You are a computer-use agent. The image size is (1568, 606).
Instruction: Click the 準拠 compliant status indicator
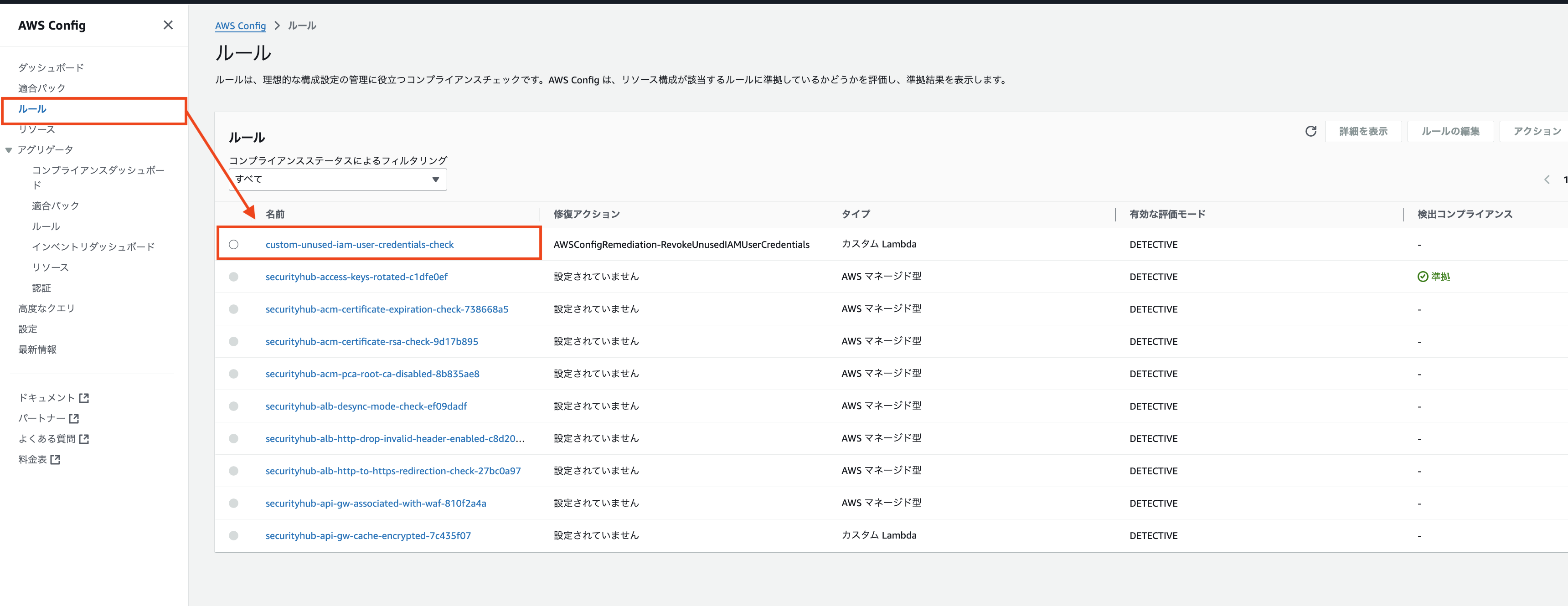[x=1434, y=277]
